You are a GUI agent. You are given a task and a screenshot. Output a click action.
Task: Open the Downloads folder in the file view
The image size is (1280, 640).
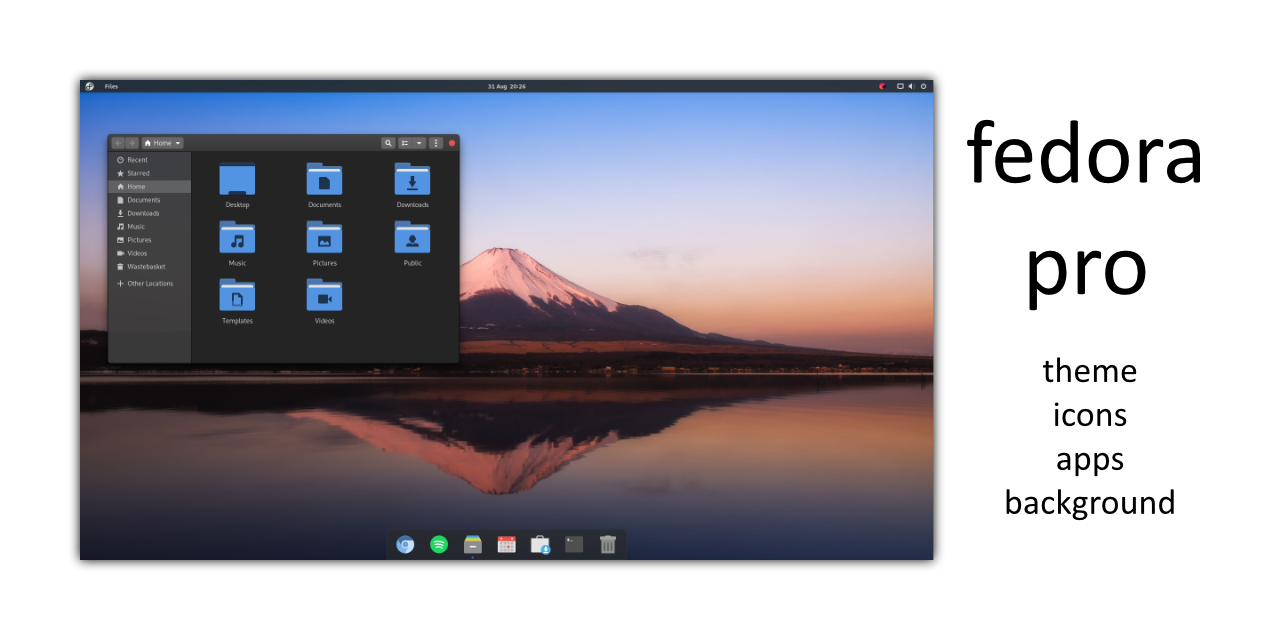[x=412, y=181]
